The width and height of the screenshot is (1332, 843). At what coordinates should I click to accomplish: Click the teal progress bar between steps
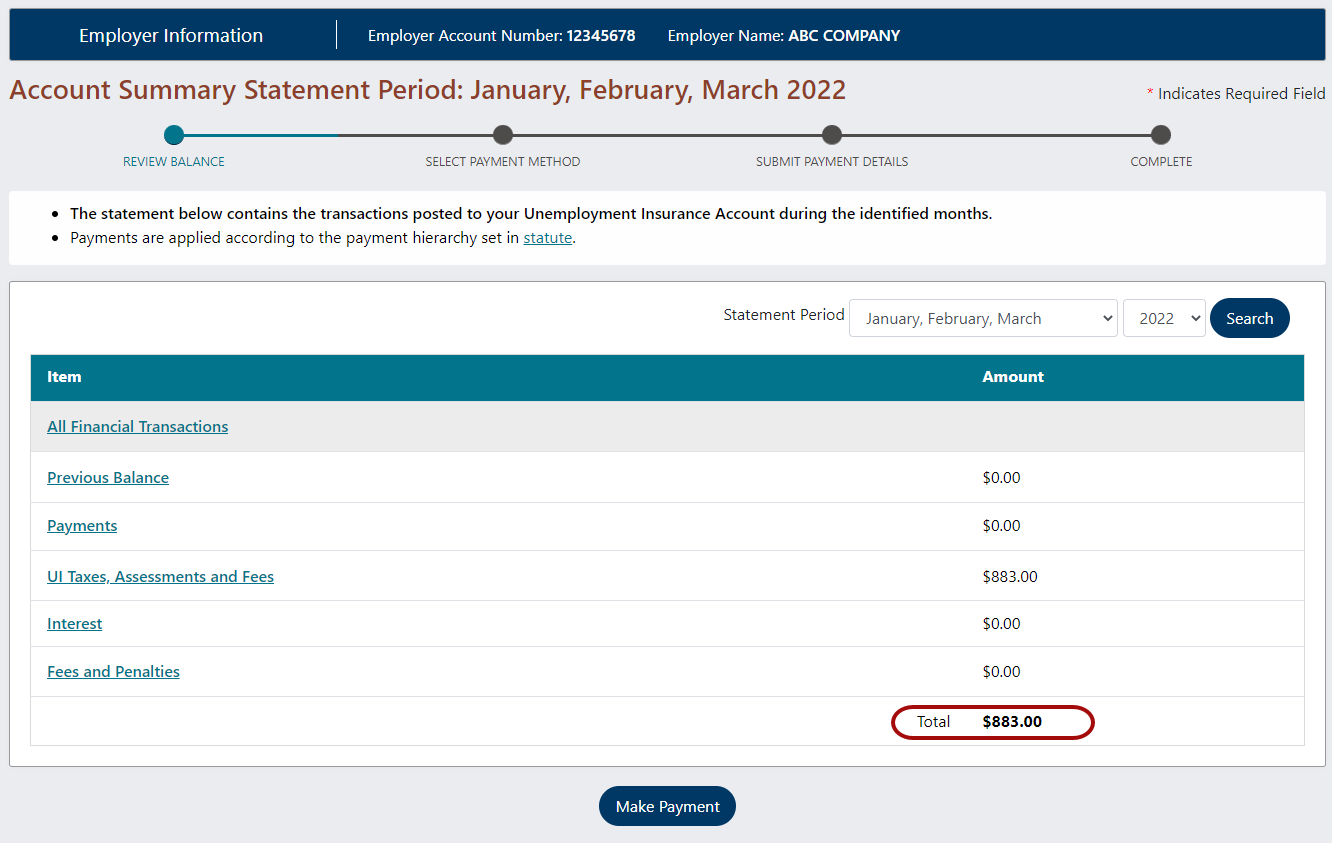click(x=260, y=134)
